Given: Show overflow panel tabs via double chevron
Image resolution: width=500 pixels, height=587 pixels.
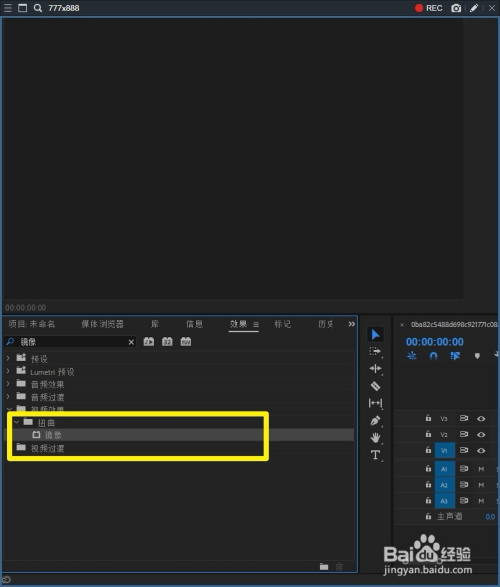Looking at the screenshot, I should coord(351,324).
